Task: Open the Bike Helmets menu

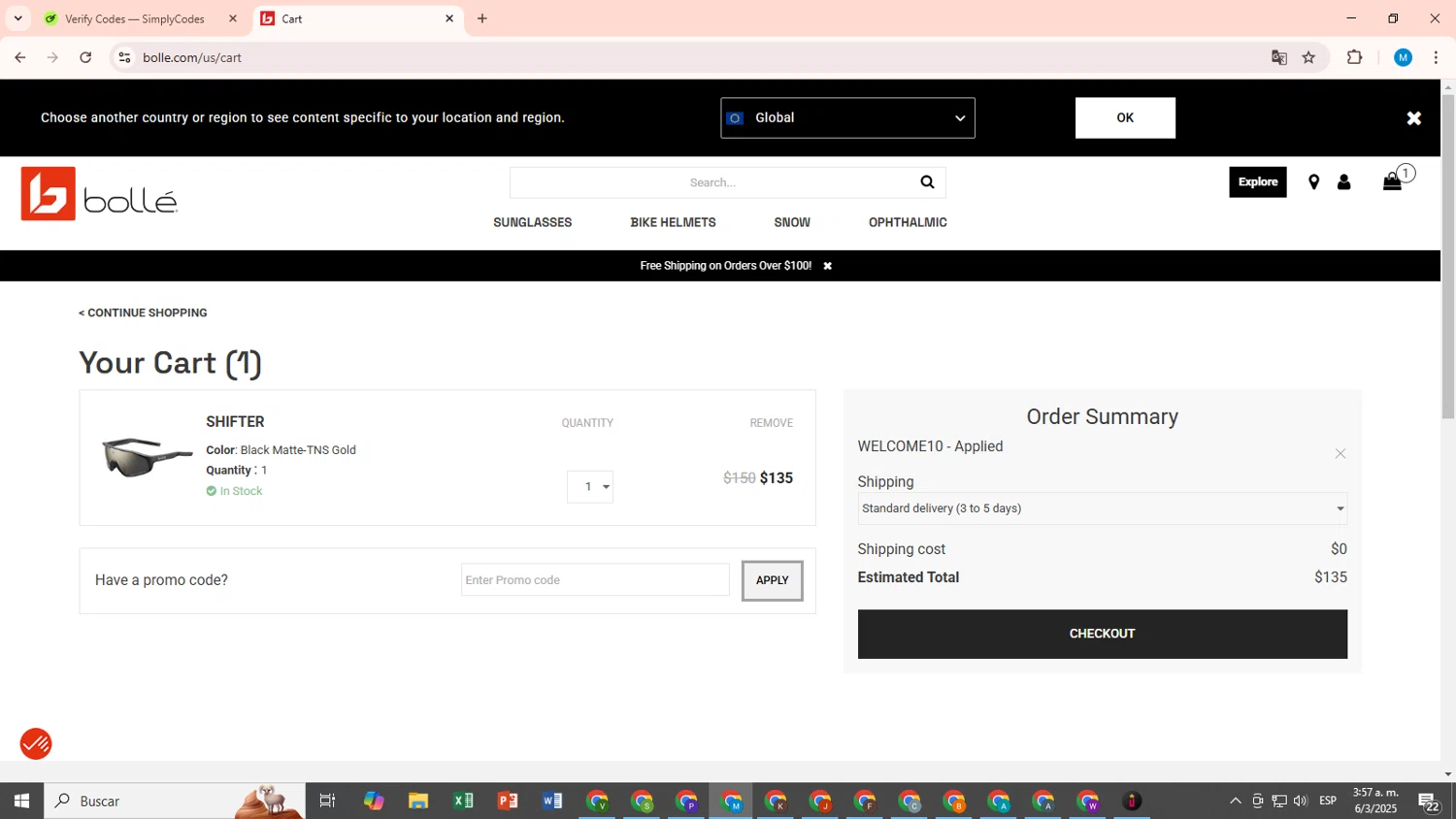Action: pyautogui.click(x=673, y=222)
